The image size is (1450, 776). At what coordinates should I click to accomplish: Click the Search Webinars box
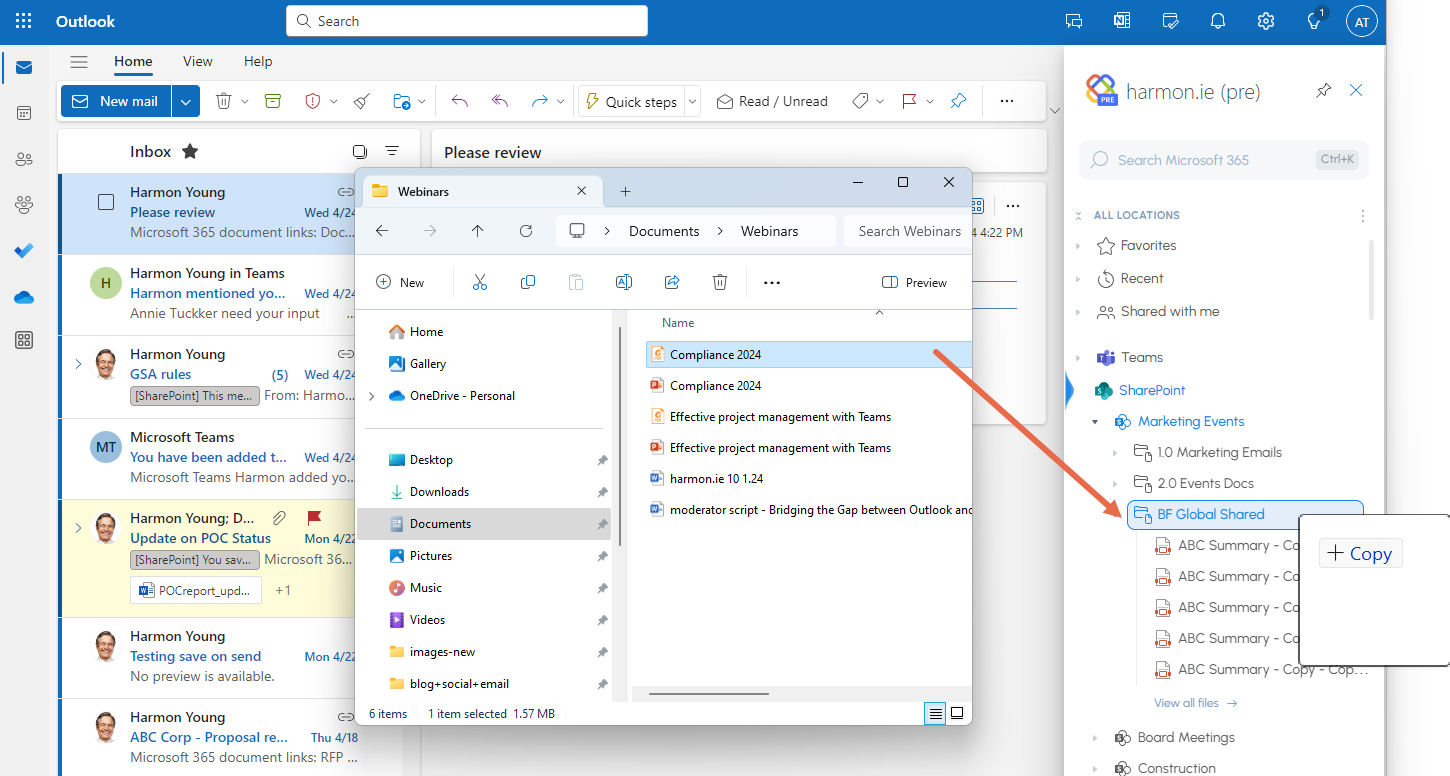tap(907, 231)
